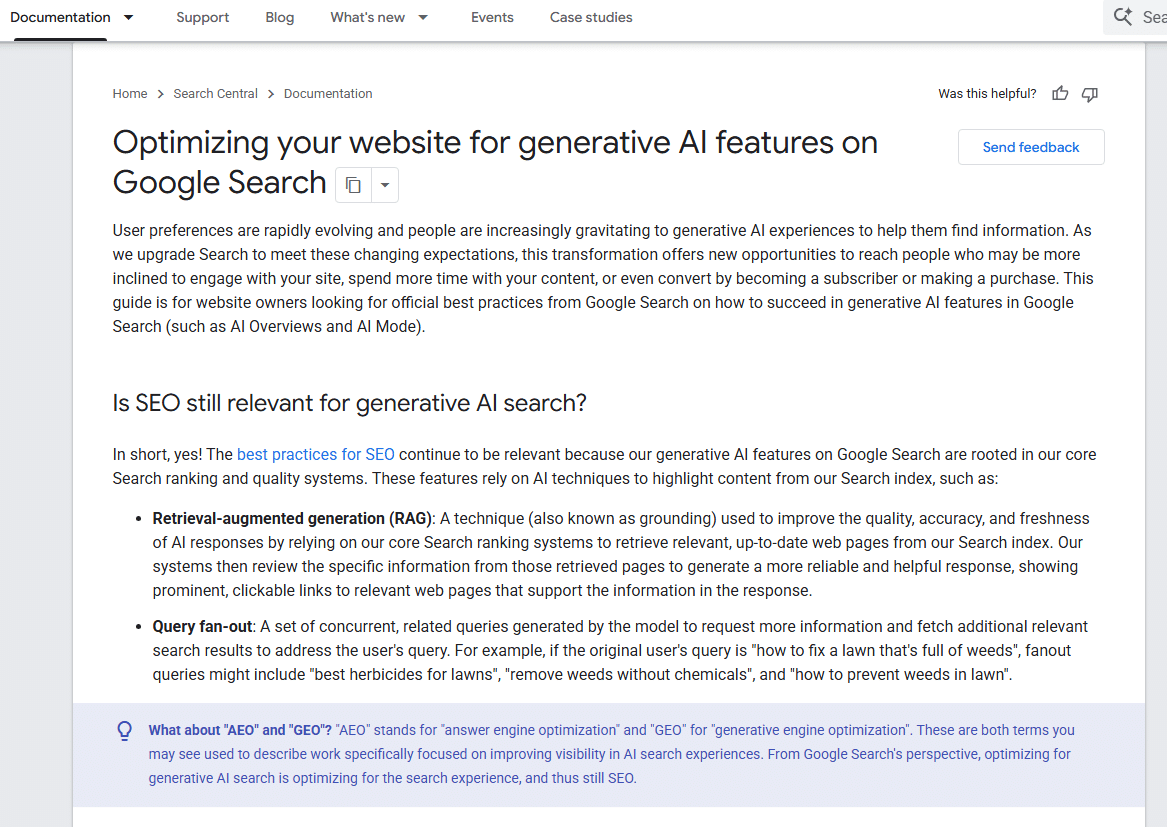The width and height of the screenshot is (1170, 827).
Task: Click the 'Query fan-out' bold text
Action: (x=203, y=627)
